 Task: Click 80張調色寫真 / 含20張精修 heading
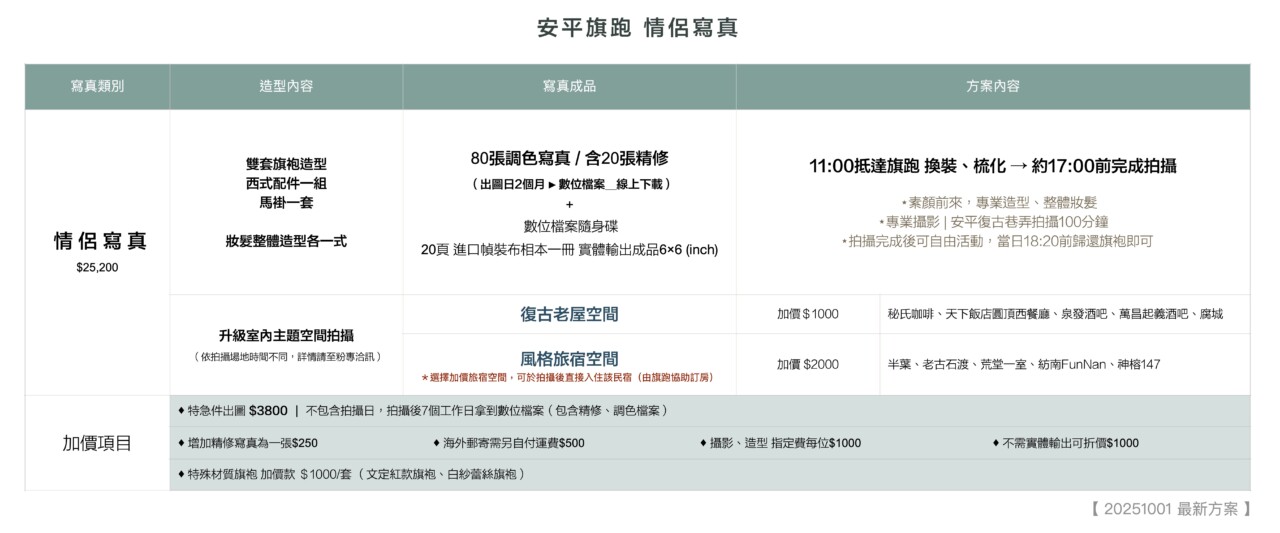[569, 158]
